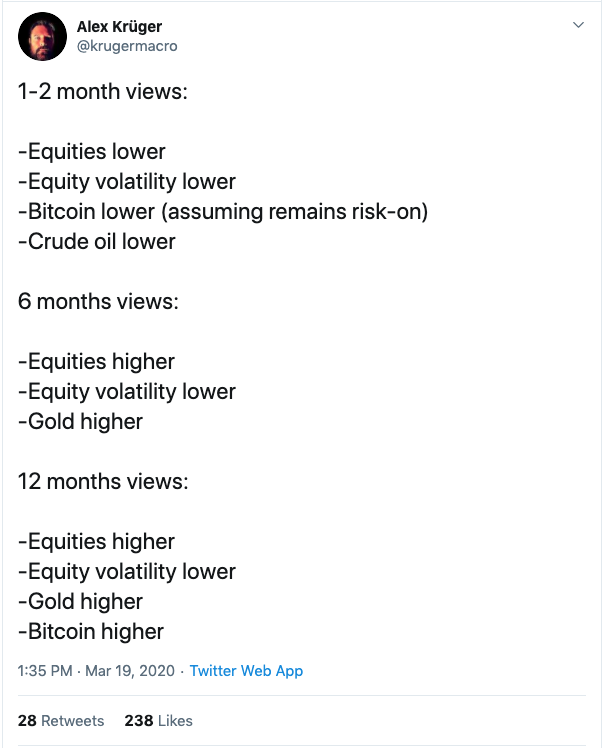Open Alex Krüger's profile picture
Screen dimensions: 605x748
tap(42, 36)
